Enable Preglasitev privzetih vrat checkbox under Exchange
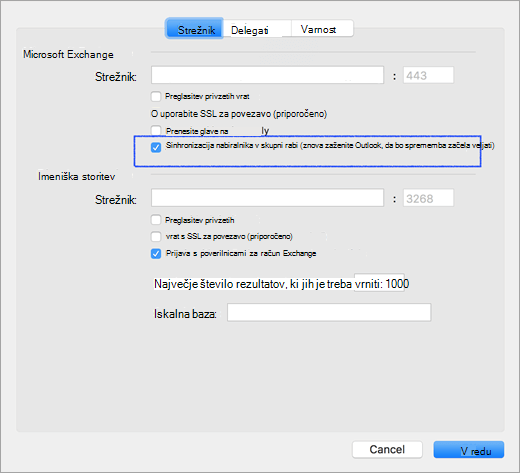520x473 pixels. point(156,97)
